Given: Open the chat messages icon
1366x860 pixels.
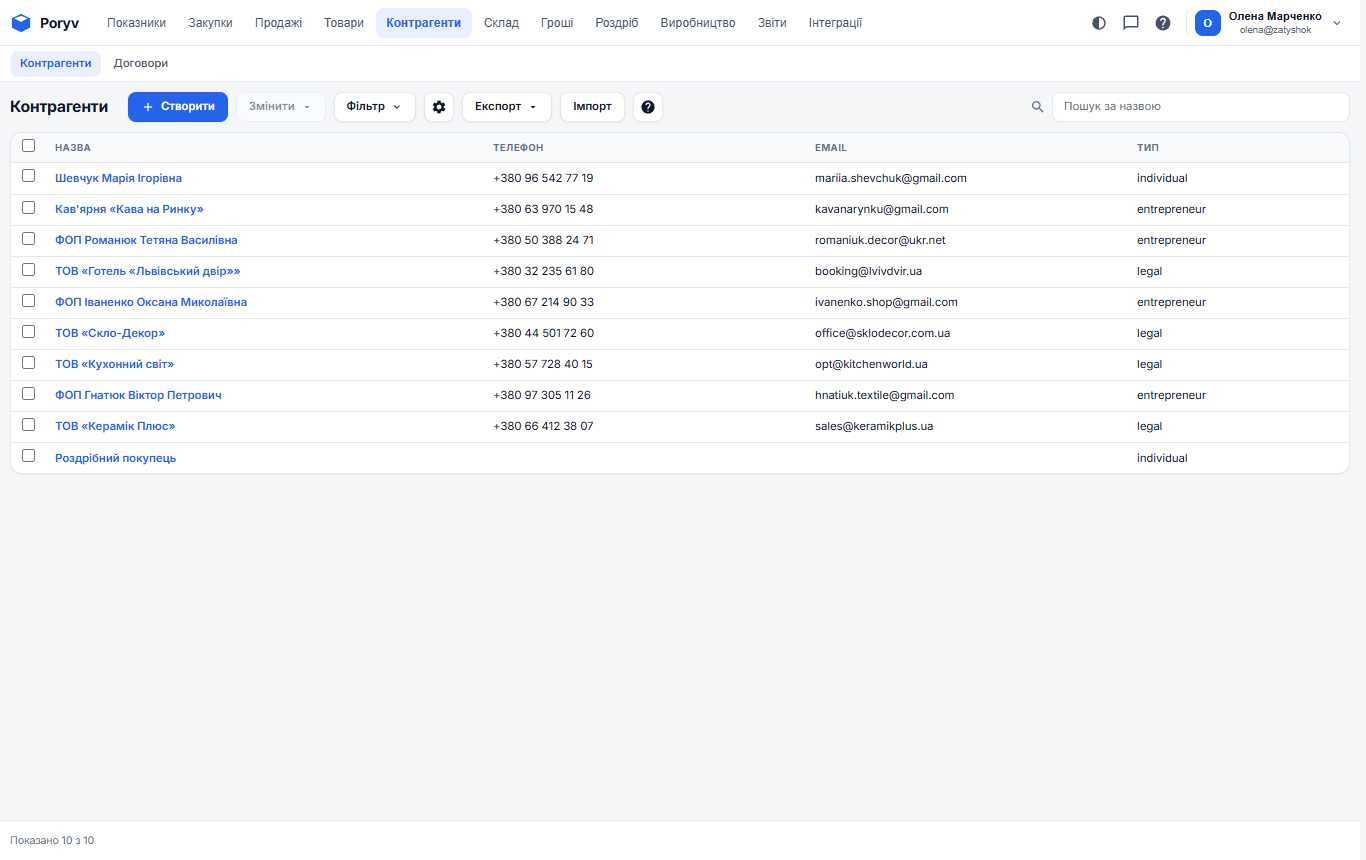Looking at the screenshot, I should click(1131, 23).
